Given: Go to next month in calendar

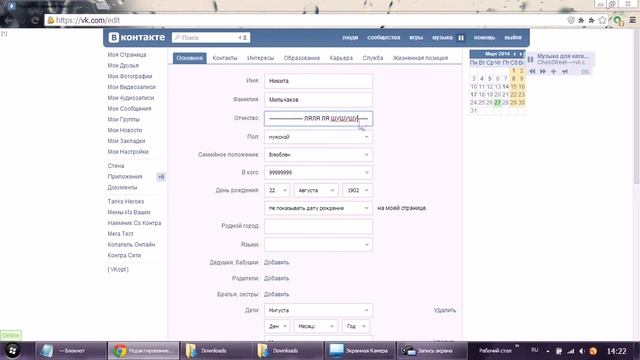Looking at the screenshot, I should tap(520, 54).
